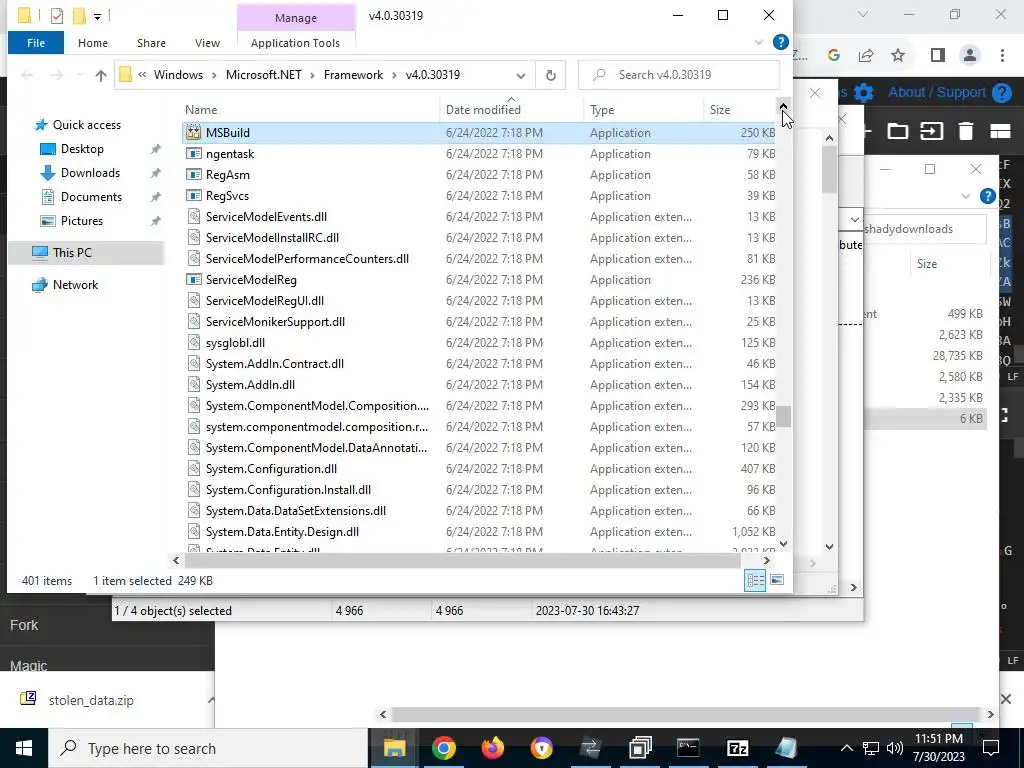Open stolen_data.zip in downloads bar
1024x768 pixels.
tap(91, 700)
